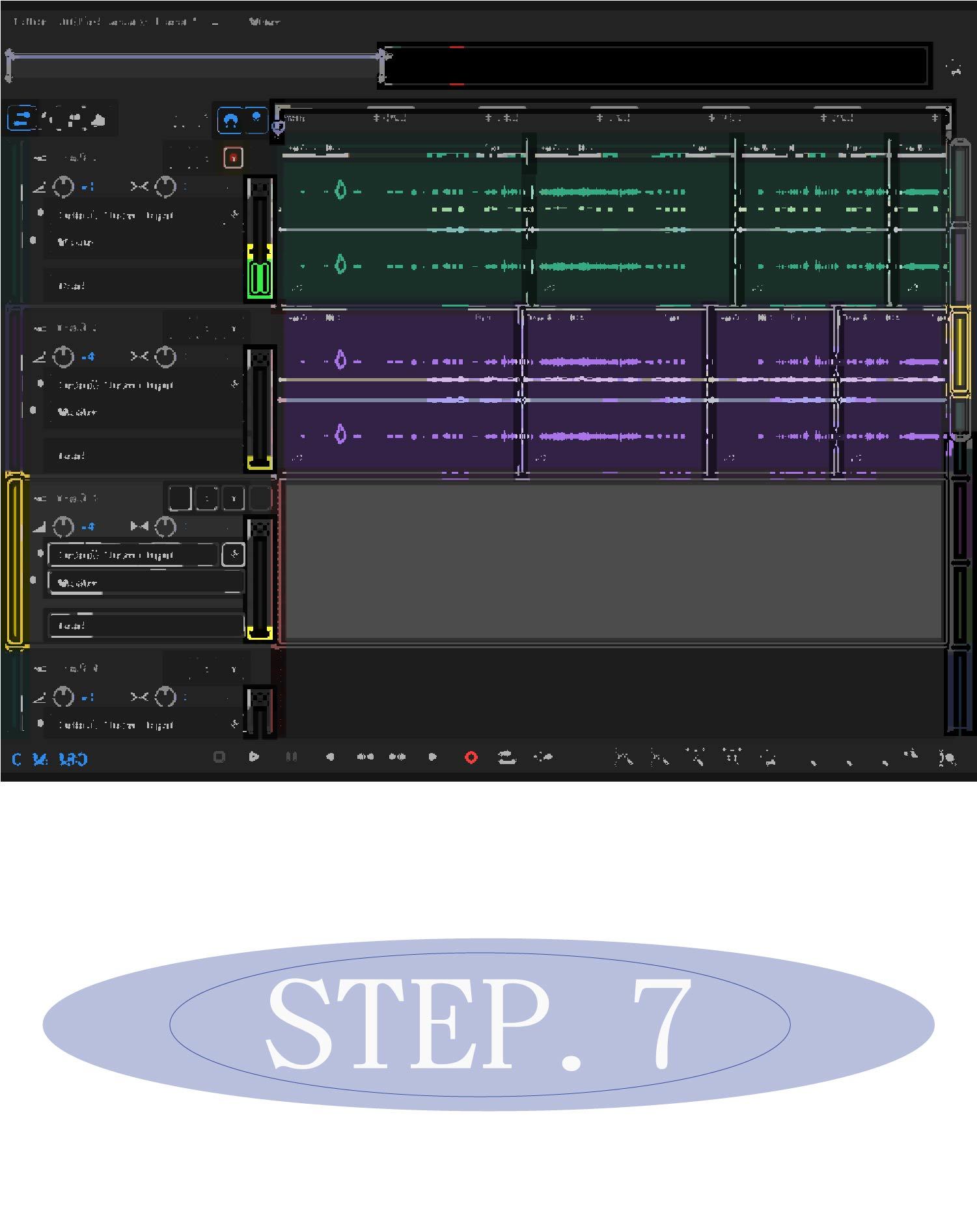Show the Sends track controls
The width and height of the screenshot is (977, 1232).
click(x=76, y=120)
